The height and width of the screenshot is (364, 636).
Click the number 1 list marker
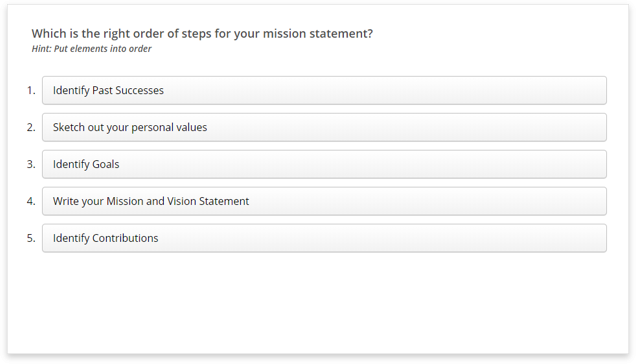coord(31,90)
